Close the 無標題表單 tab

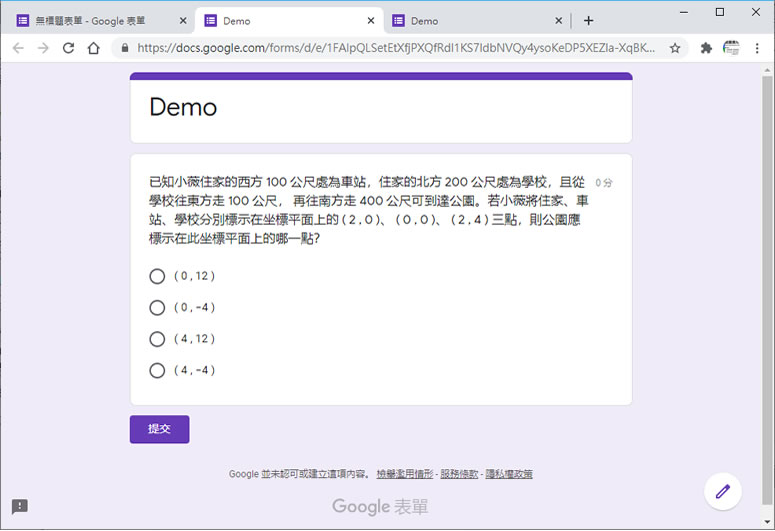(183, 21)
